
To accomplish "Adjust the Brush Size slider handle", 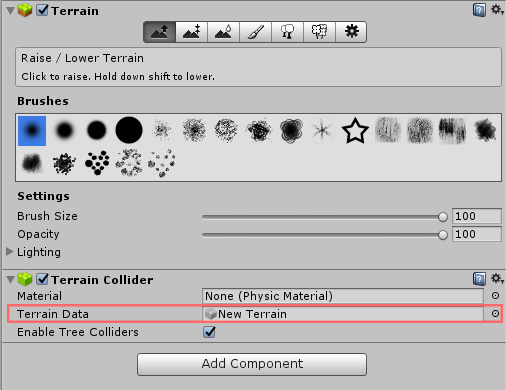I will (x=443, y=217).
